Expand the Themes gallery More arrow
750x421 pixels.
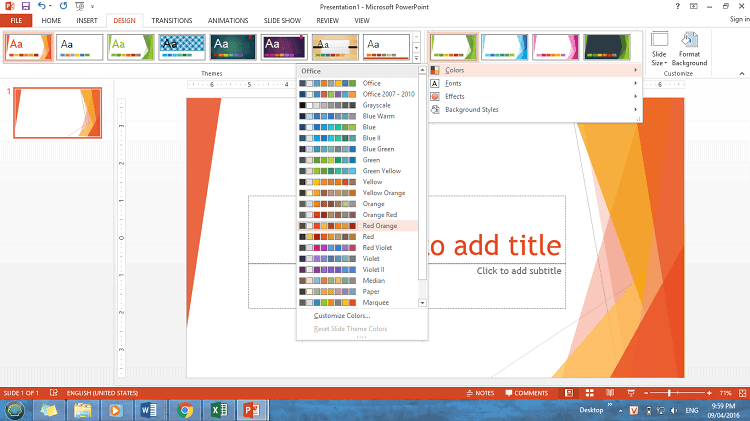click(x=417, y=58)
